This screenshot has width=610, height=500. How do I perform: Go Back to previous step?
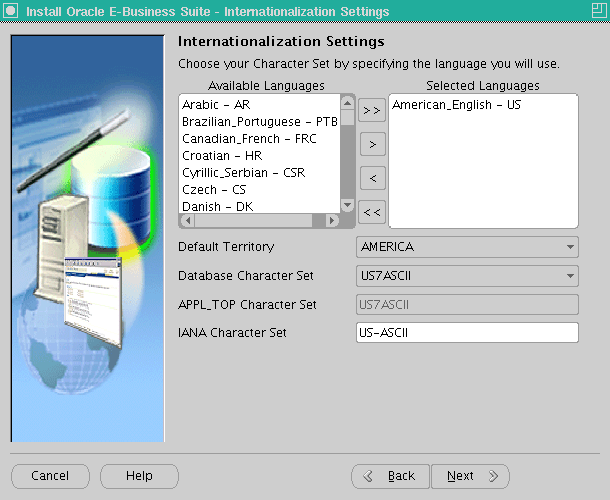click(x=391, y=476)
